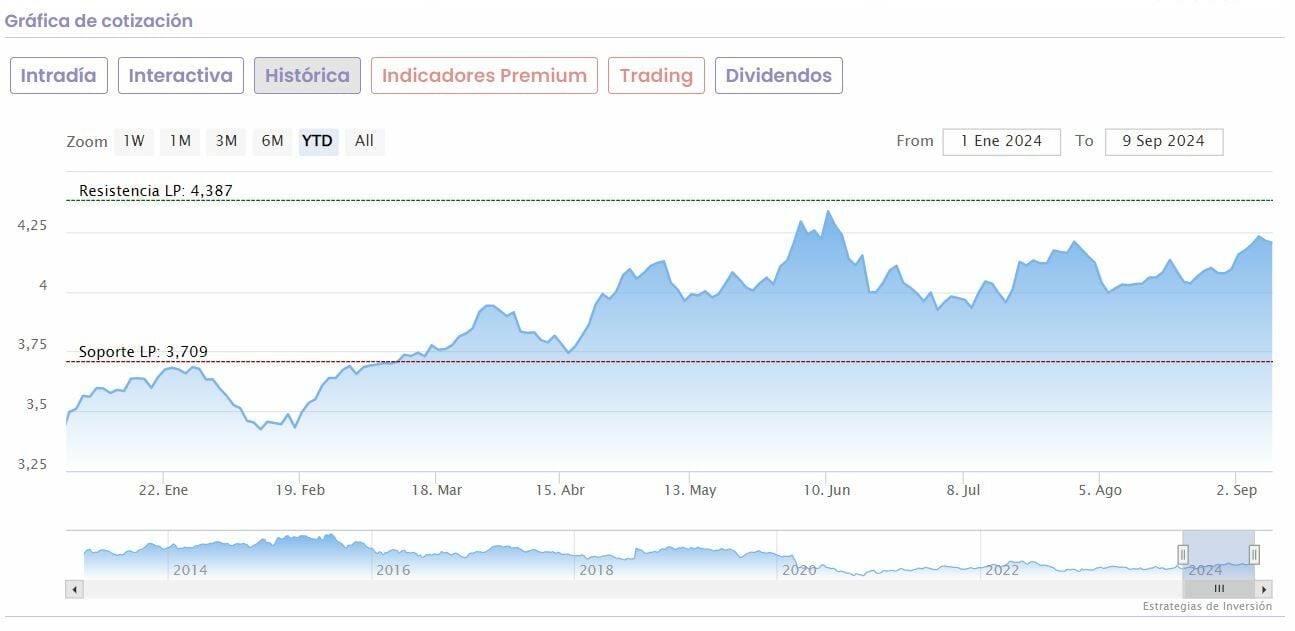Open the Indicadores Premium tab
The height and width of the screenshot is (631, 1295).
pos(484,76)
